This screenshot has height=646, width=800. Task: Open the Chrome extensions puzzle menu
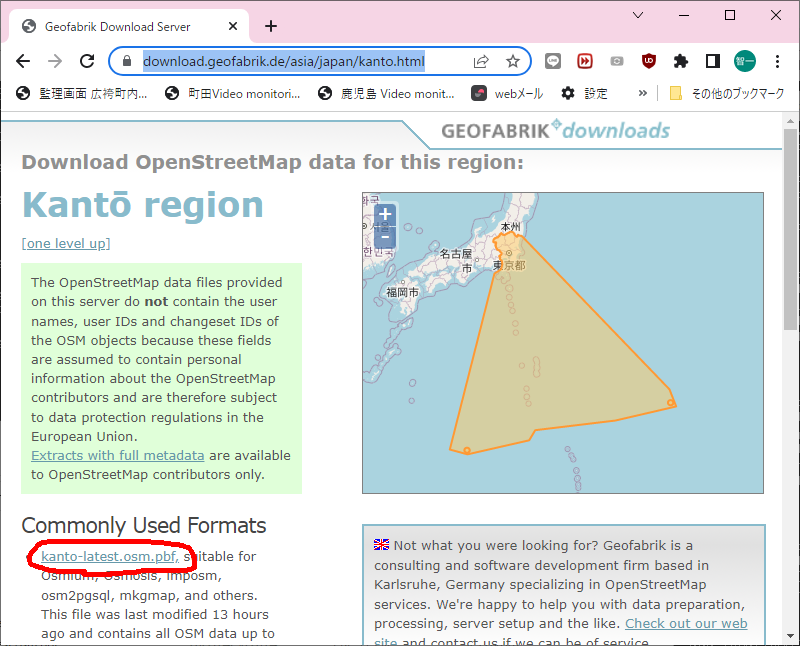[681, 61]
